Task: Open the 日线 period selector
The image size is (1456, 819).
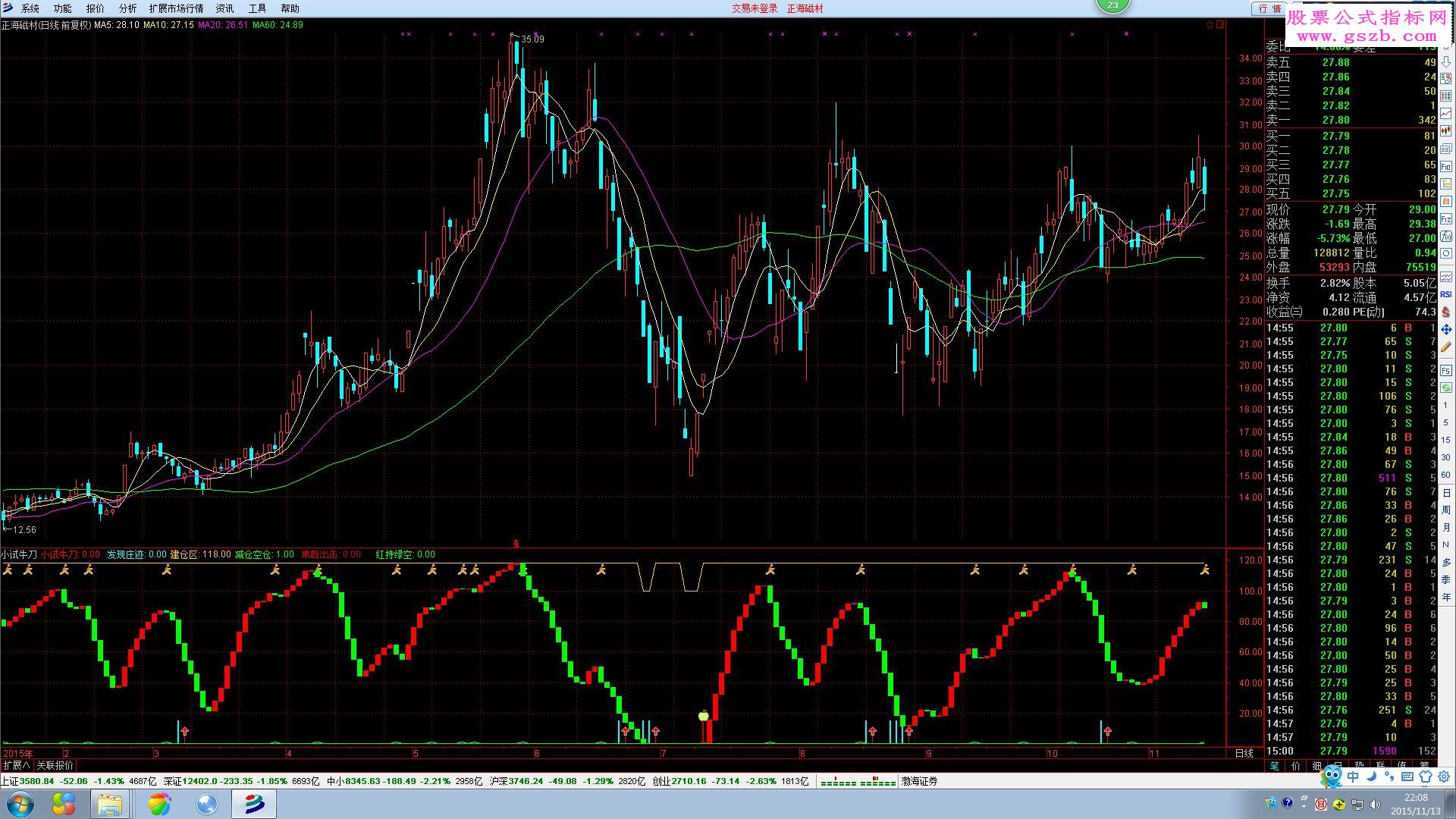Action: click(x=1244, y=753)
